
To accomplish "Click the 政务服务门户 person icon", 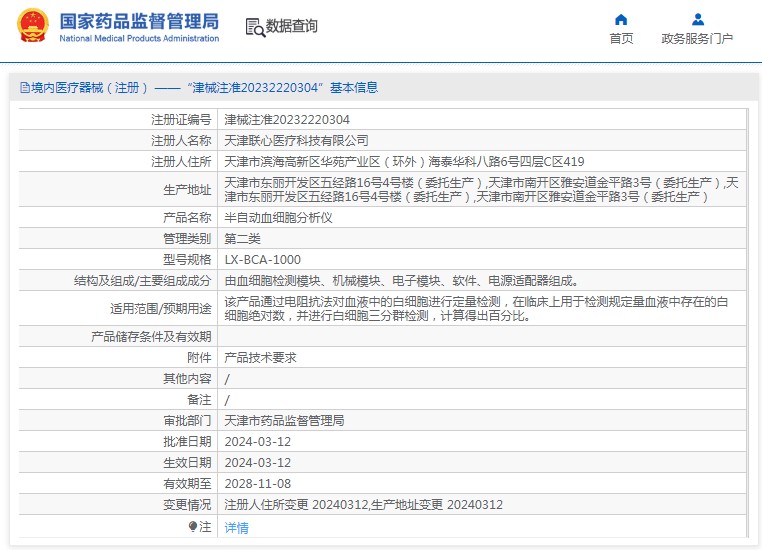I will pyautogui.click(x=698, y=19).
